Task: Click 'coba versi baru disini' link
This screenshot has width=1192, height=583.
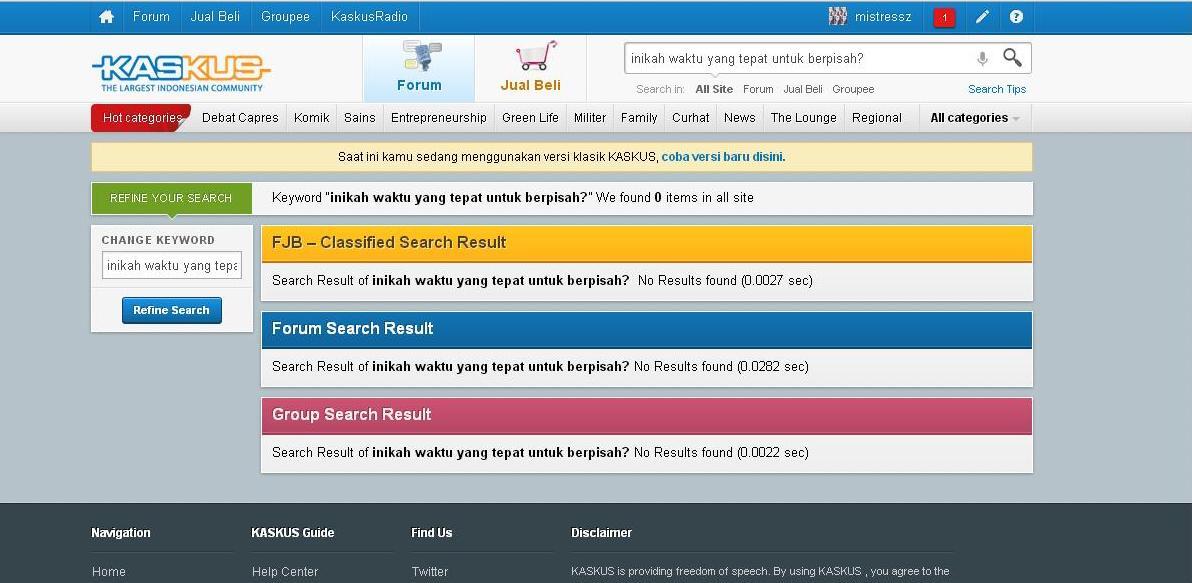Action: (x=723, y=157)
